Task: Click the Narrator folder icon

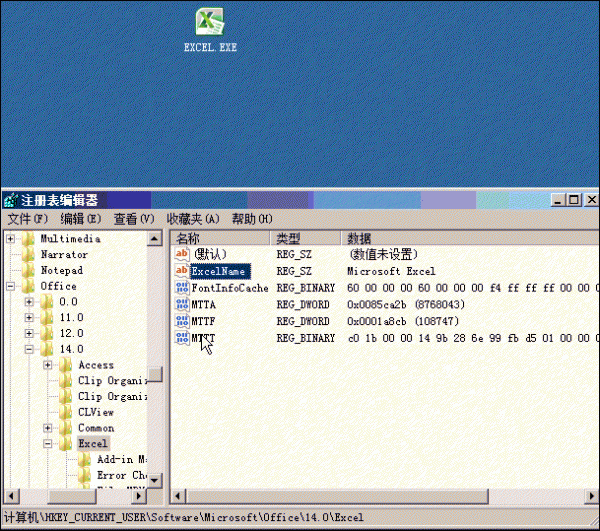Action: coord(28,254)
